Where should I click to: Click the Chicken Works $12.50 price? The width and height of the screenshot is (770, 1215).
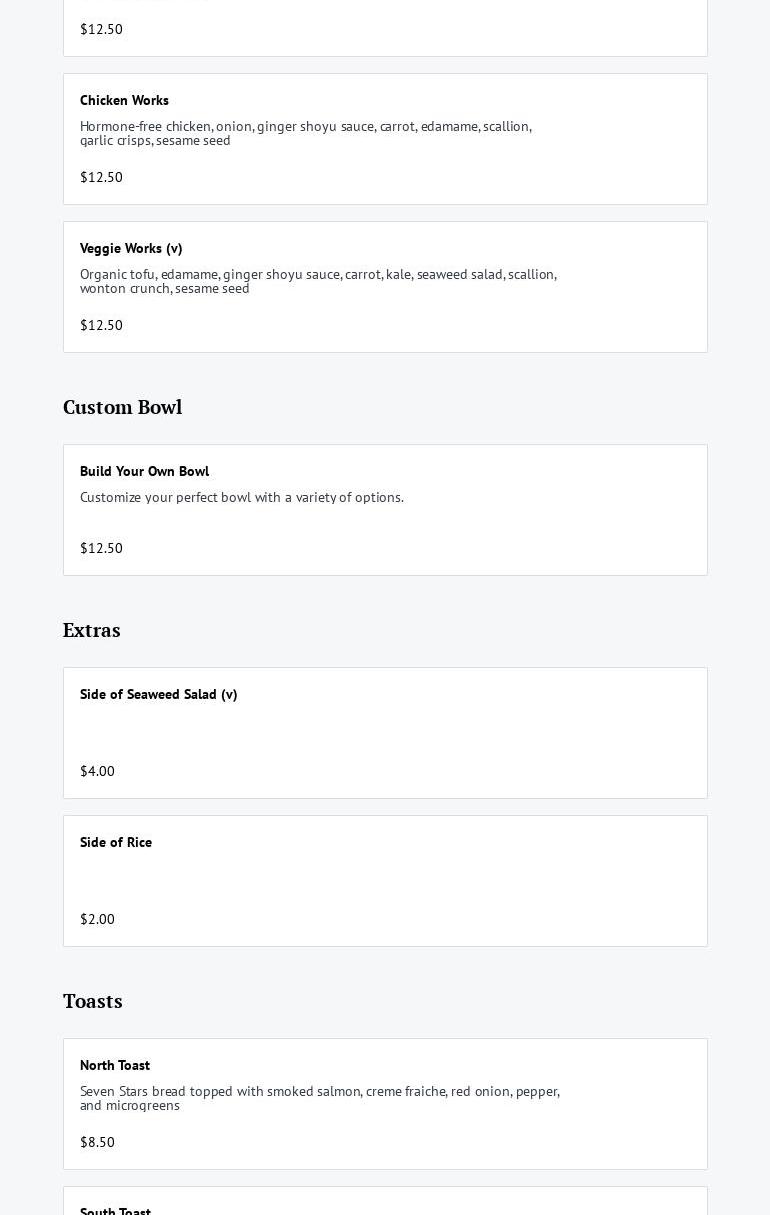(x=101, y=177)
